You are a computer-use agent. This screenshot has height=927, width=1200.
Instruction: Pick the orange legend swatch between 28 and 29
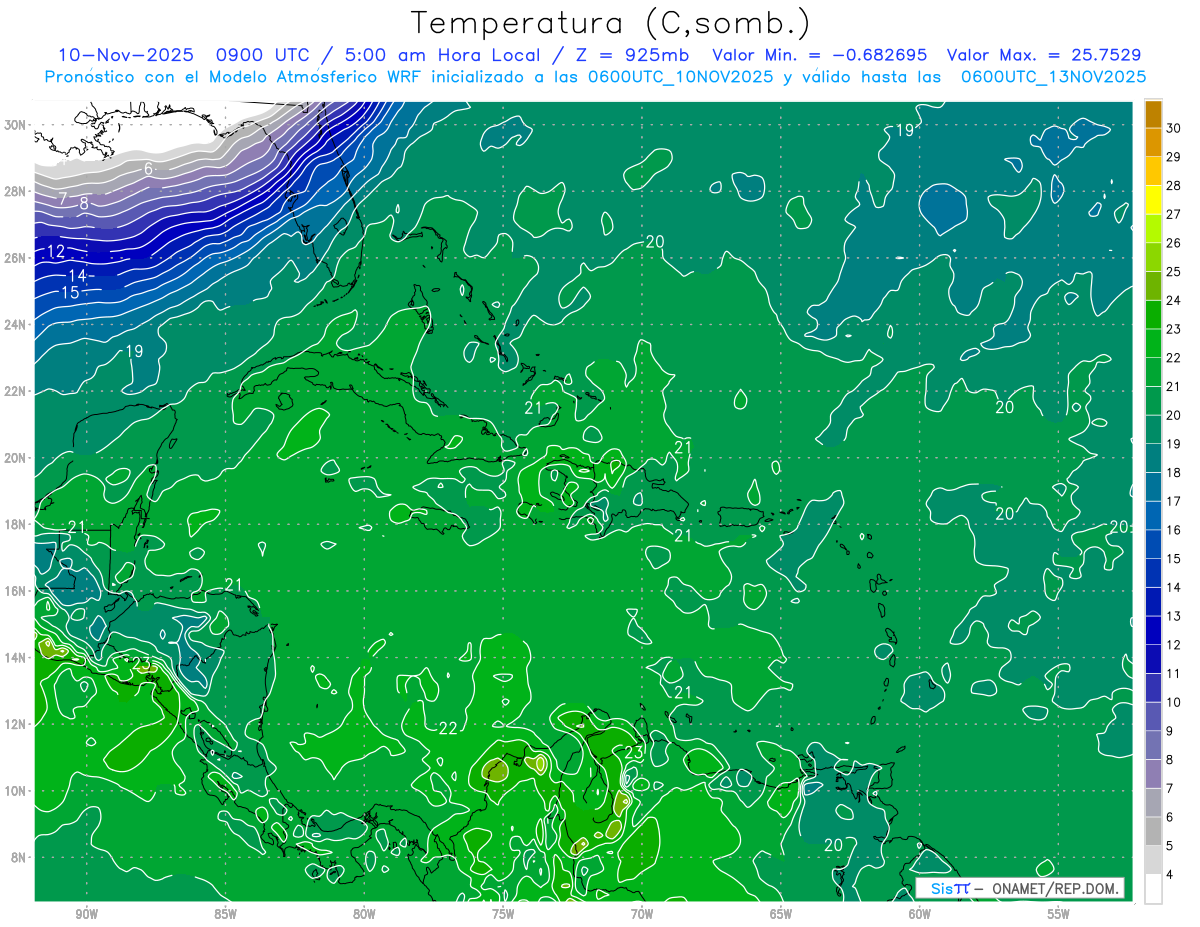click(1153, 171)
